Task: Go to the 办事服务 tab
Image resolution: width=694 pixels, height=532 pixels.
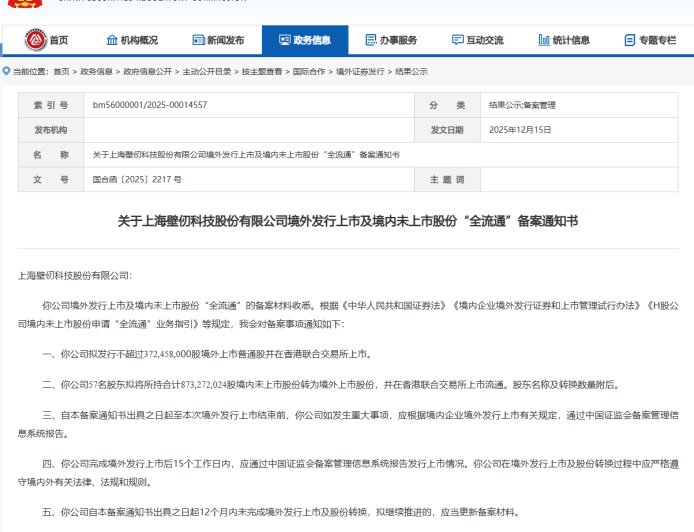Action: point(391,40)
